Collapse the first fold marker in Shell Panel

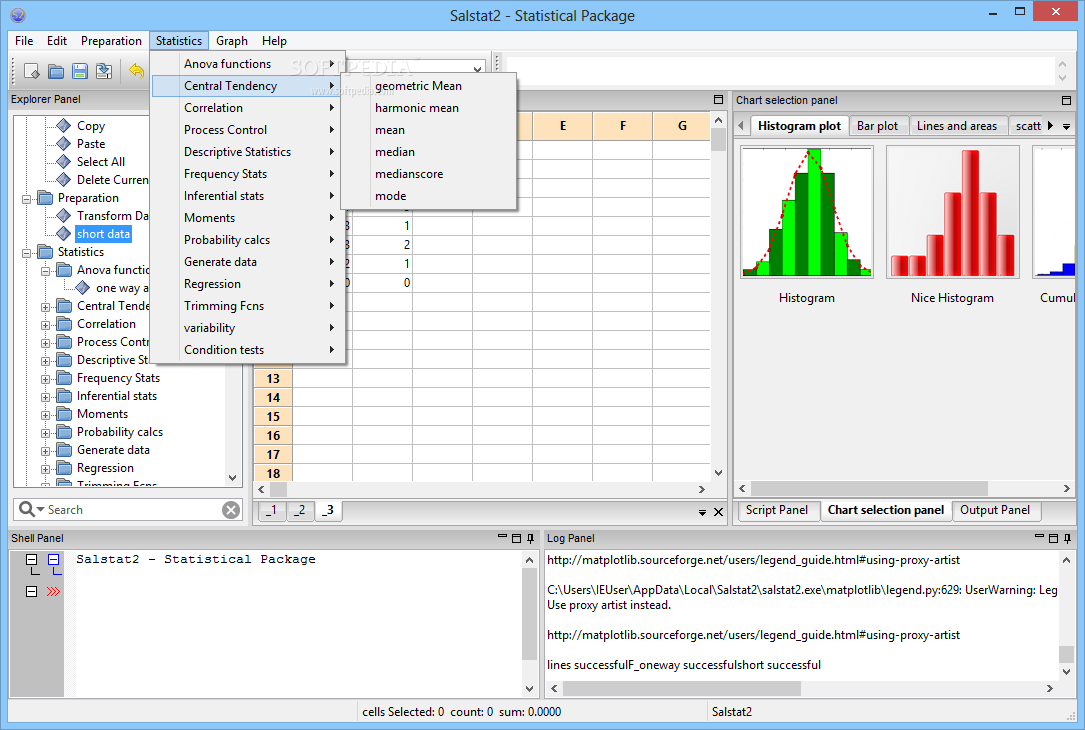pyautogui.click(x=31, y=559)
